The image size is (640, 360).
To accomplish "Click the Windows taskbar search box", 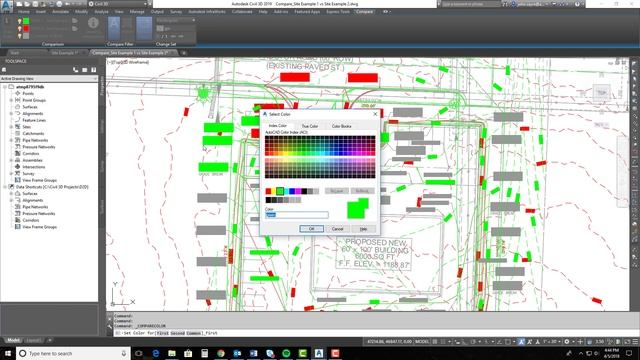I will click(73, 353).
